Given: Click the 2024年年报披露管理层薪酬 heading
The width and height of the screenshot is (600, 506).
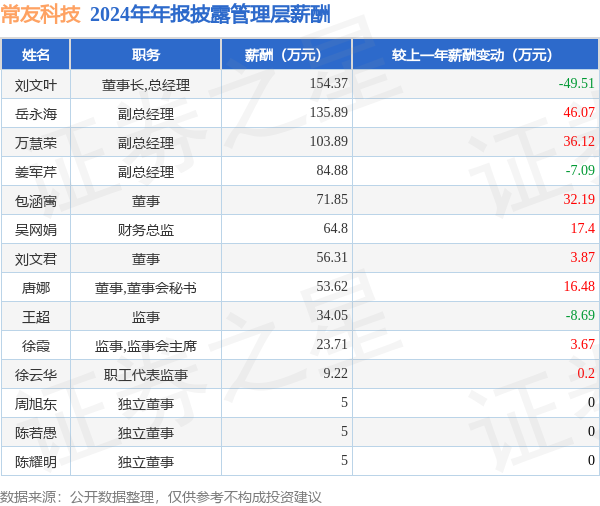Looking at the screenshot, I should 210,15.
